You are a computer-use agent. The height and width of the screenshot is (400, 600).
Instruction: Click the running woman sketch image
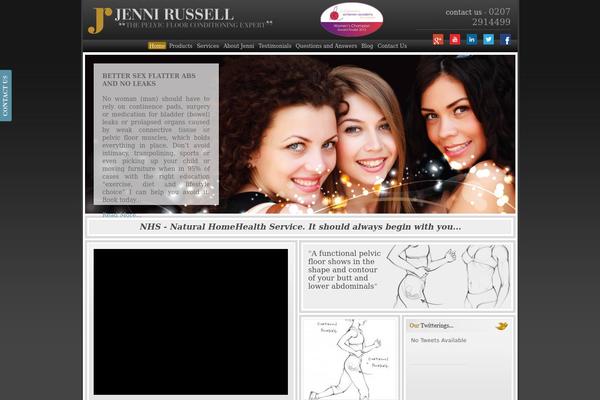349,359
